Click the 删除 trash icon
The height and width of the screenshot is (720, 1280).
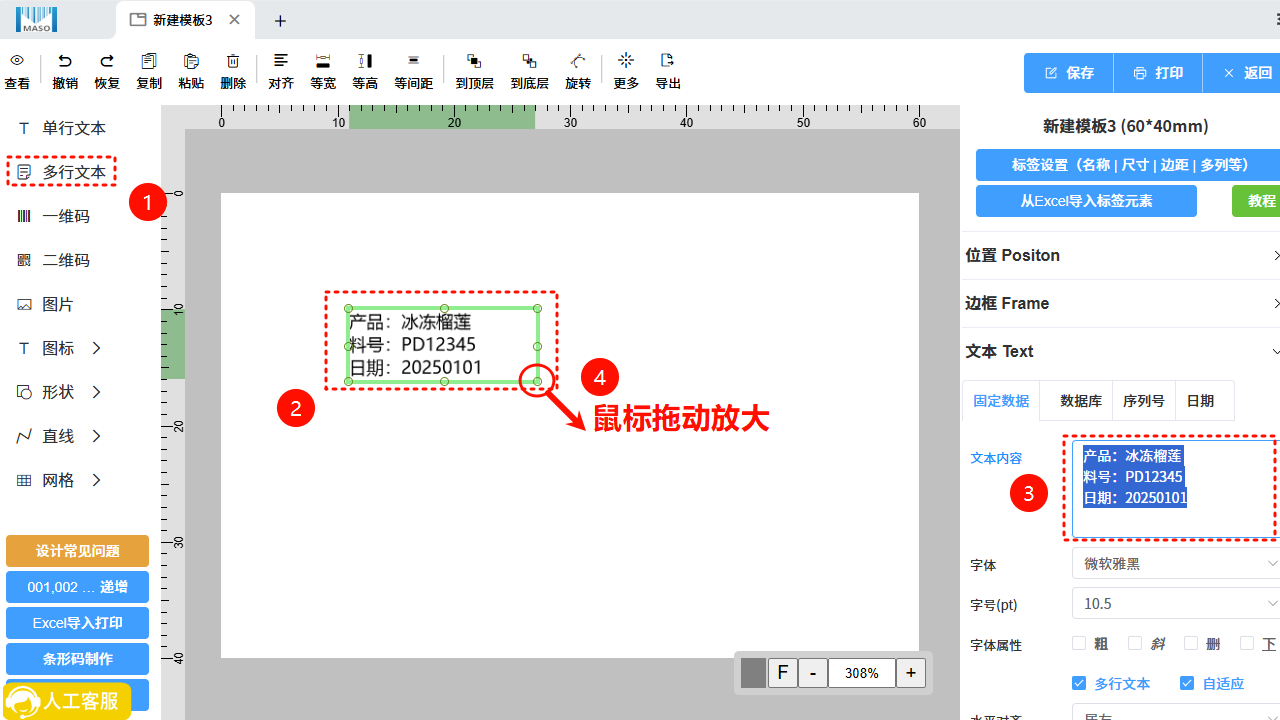[x=233, y=61]
